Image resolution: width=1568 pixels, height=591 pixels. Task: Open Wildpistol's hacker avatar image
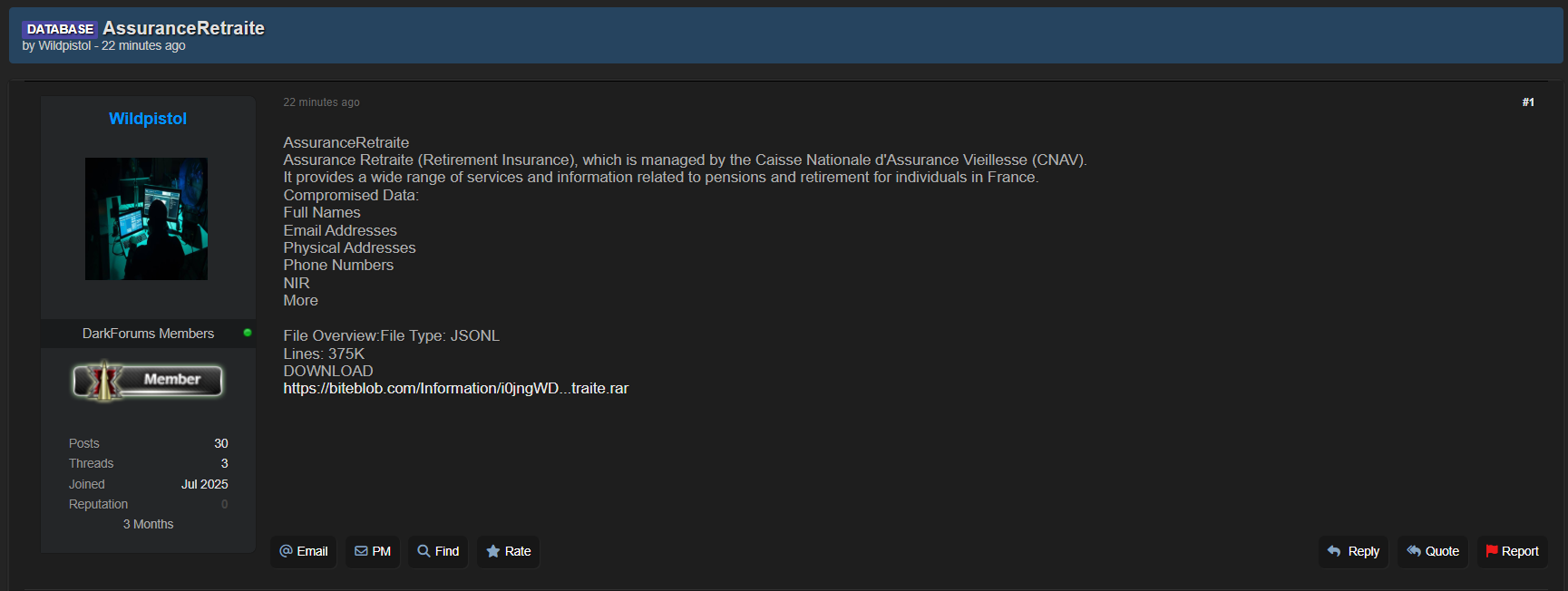pos(146,218)
